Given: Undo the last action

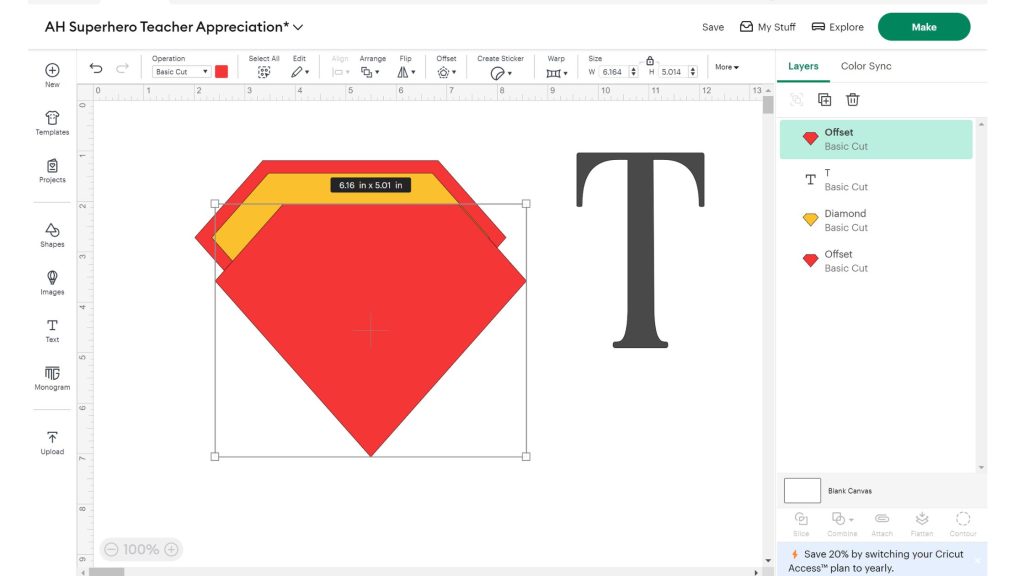Looking at the screenshot, I should (x=96, y=68).
